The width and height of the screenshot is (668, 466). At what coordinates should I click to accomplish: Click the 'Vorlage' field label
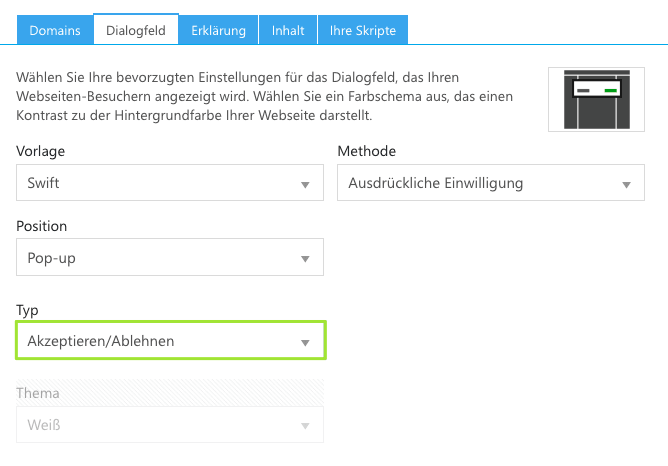click(x=41, y=151)
